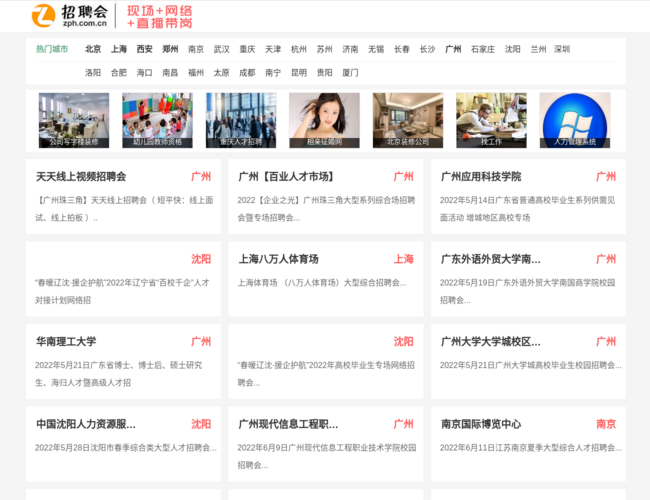Screen dimensions: 650x500
Task: Open the 公司写字楼装修 thumbnail
Action: click(74, 120)
